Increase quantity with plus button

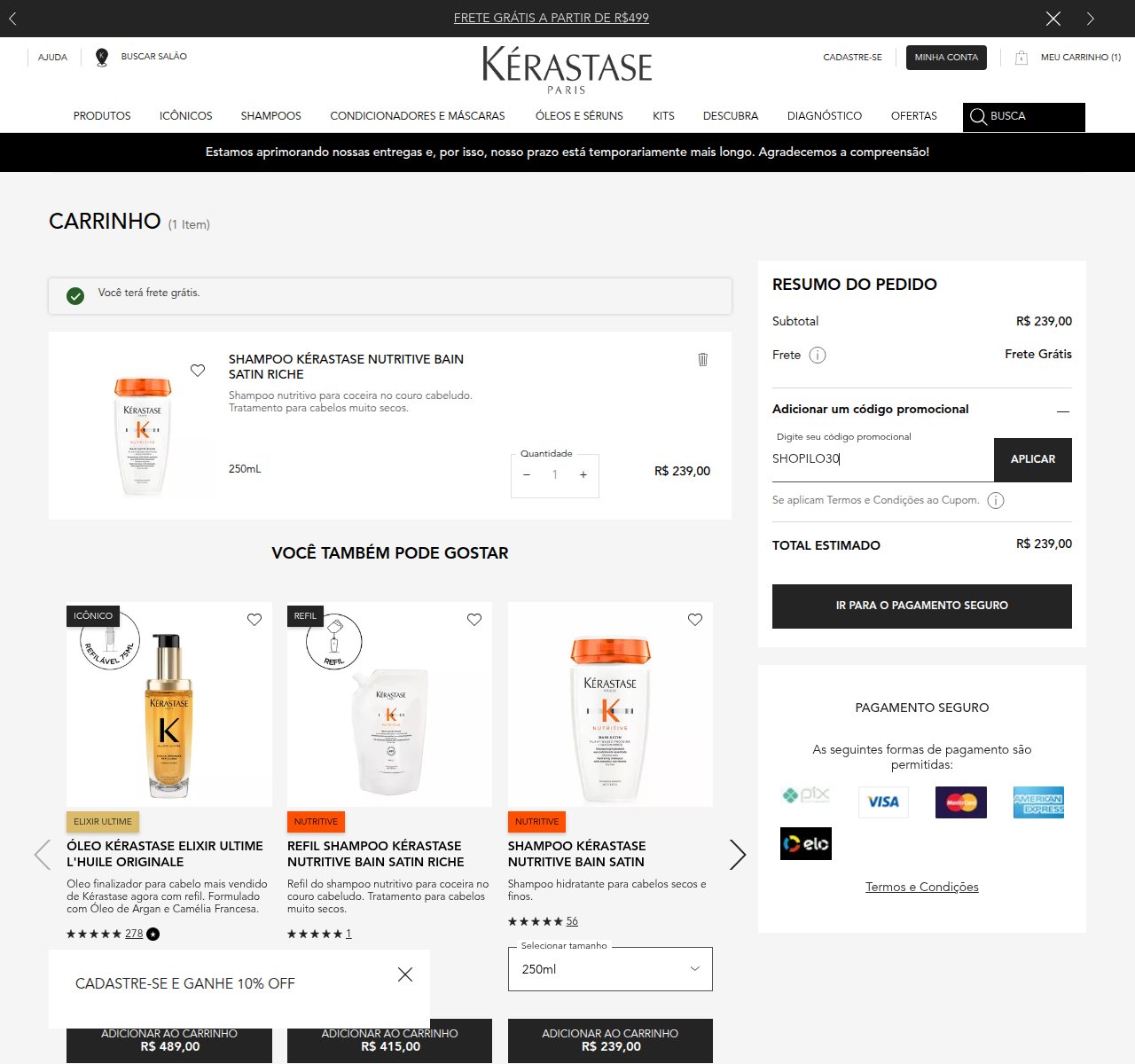click(x=583, y=475)
